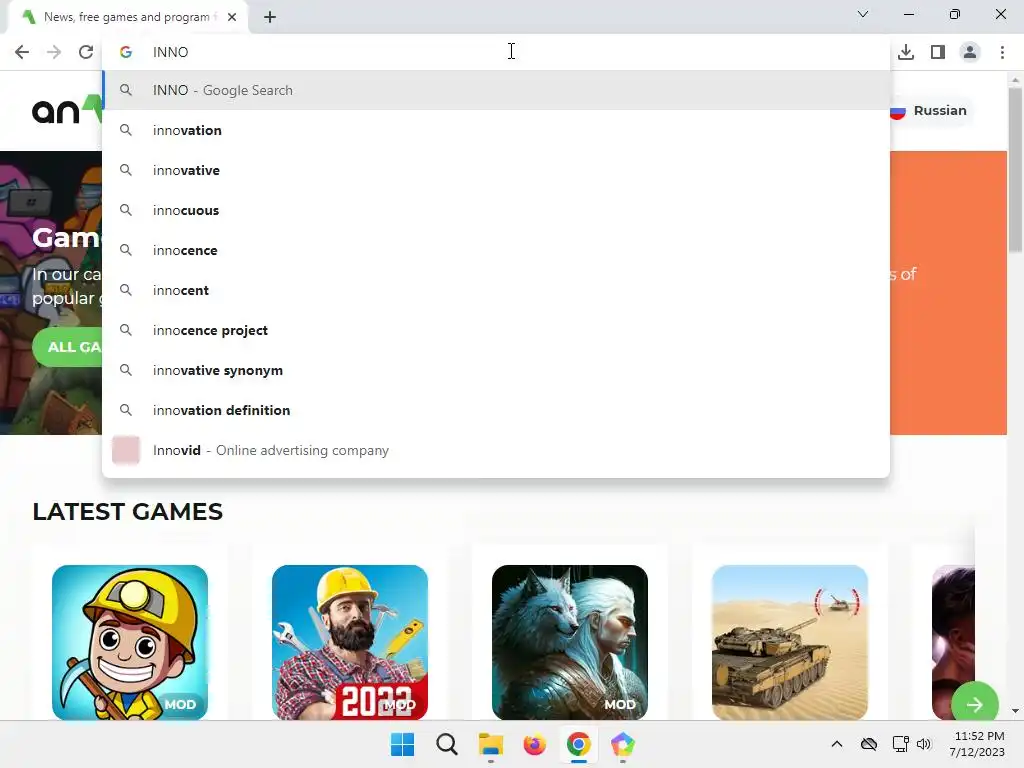
Task: Click the browser forward arrow
Action: click(54, 52)
